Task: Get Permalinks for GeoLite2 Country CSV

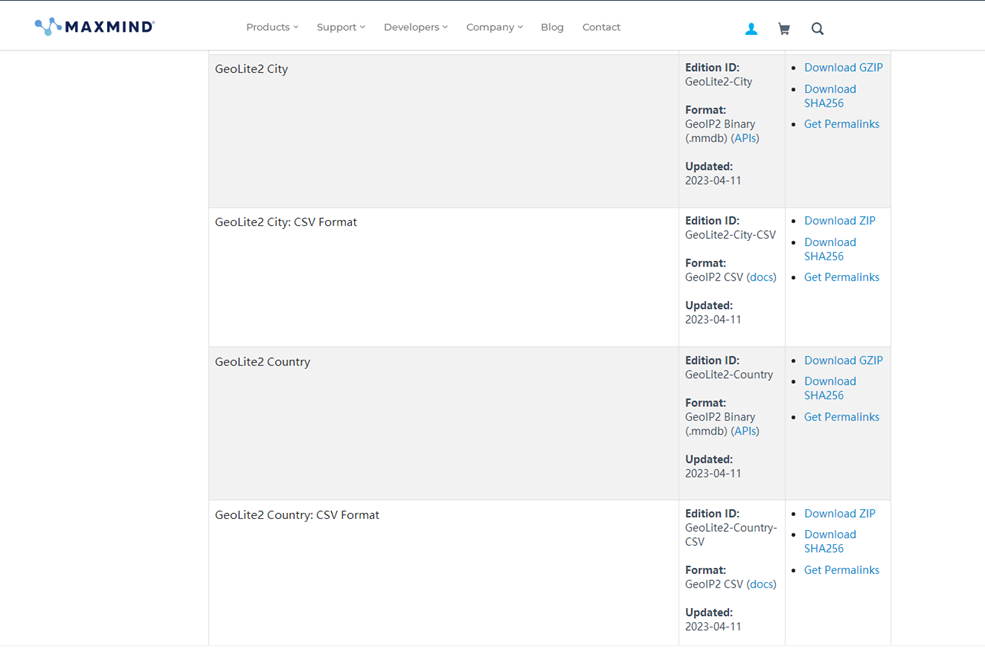Action: click(841, 570)
